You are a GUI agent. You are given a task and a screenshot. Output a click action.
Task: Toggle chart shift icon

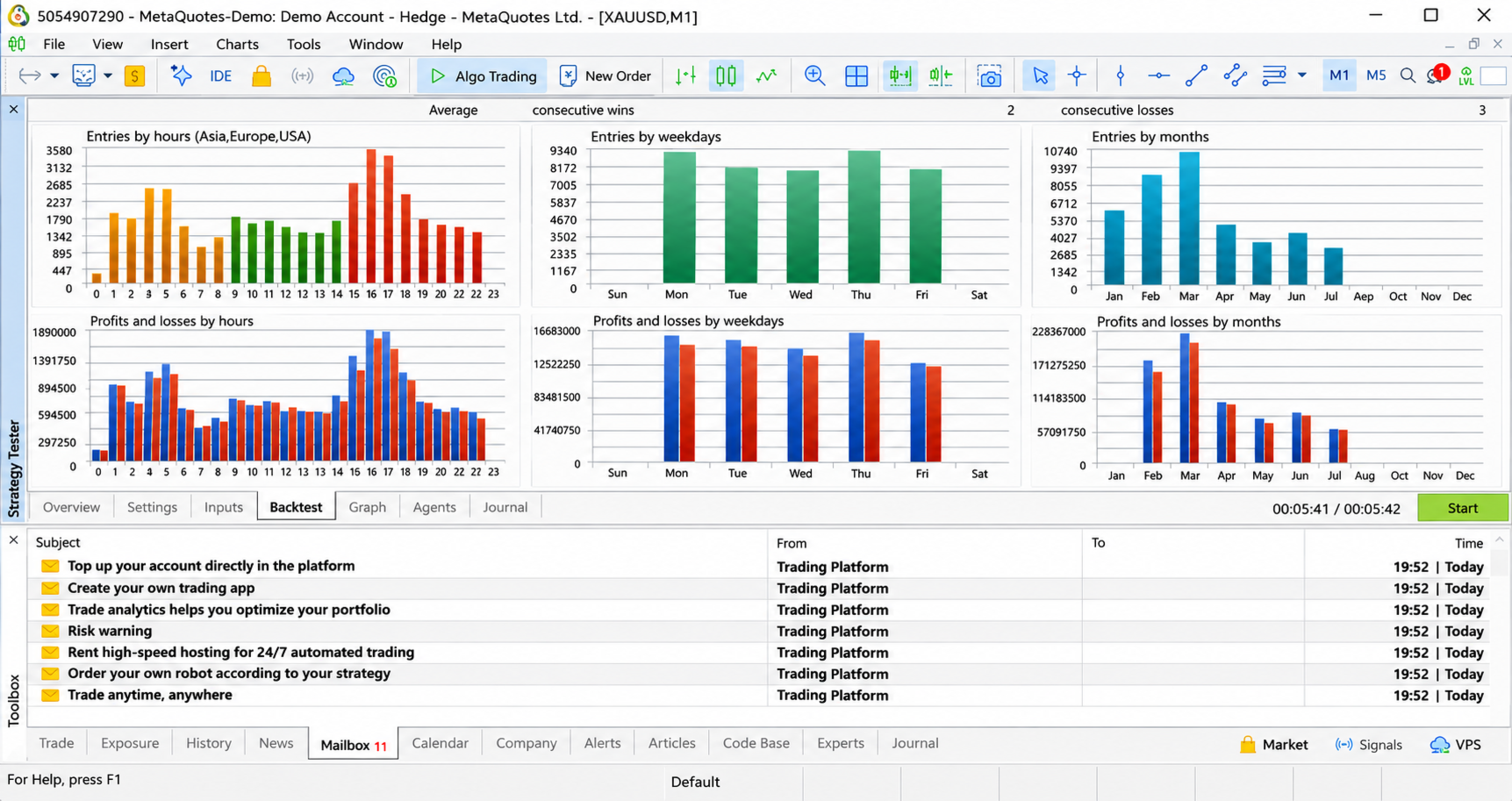(x=940, y=76)
